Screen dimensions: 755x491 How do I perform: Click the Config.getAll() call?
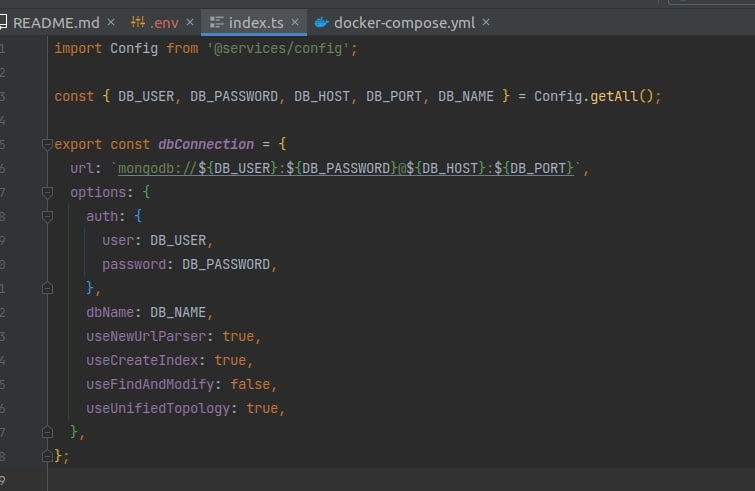(x=593, y=96)
